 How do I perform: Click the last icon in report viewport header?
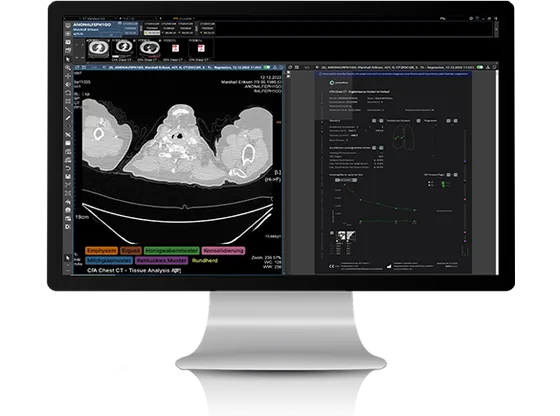pyautogui.click(x=495, y=67)
